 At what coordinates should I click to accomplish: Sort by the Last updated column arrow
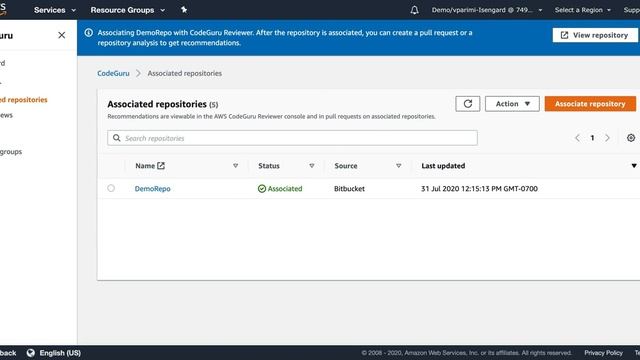(633, 166)
